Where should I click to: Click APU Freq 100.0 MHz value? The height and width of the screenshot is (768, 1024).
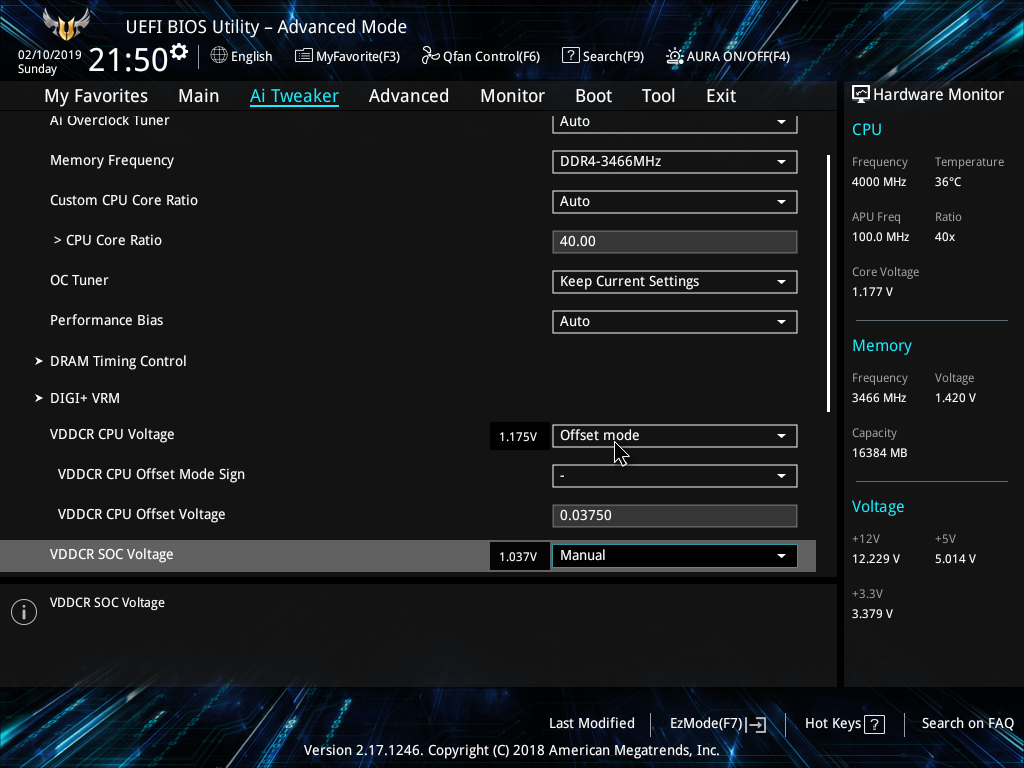(880, 237)
